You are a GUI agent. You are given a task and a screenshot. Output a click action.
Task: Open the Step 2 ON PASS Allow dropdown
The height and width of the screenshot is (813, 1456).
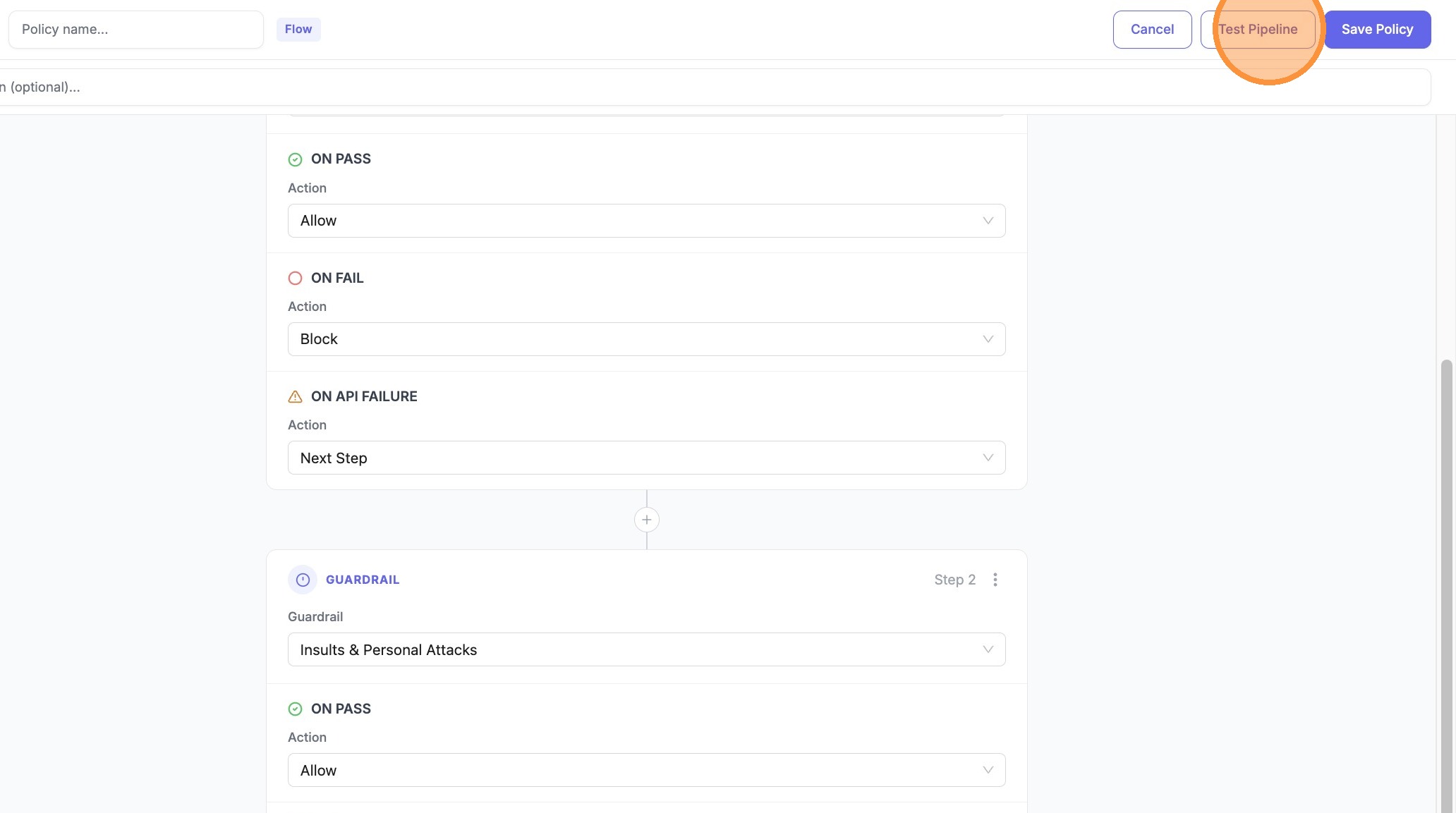645,770
